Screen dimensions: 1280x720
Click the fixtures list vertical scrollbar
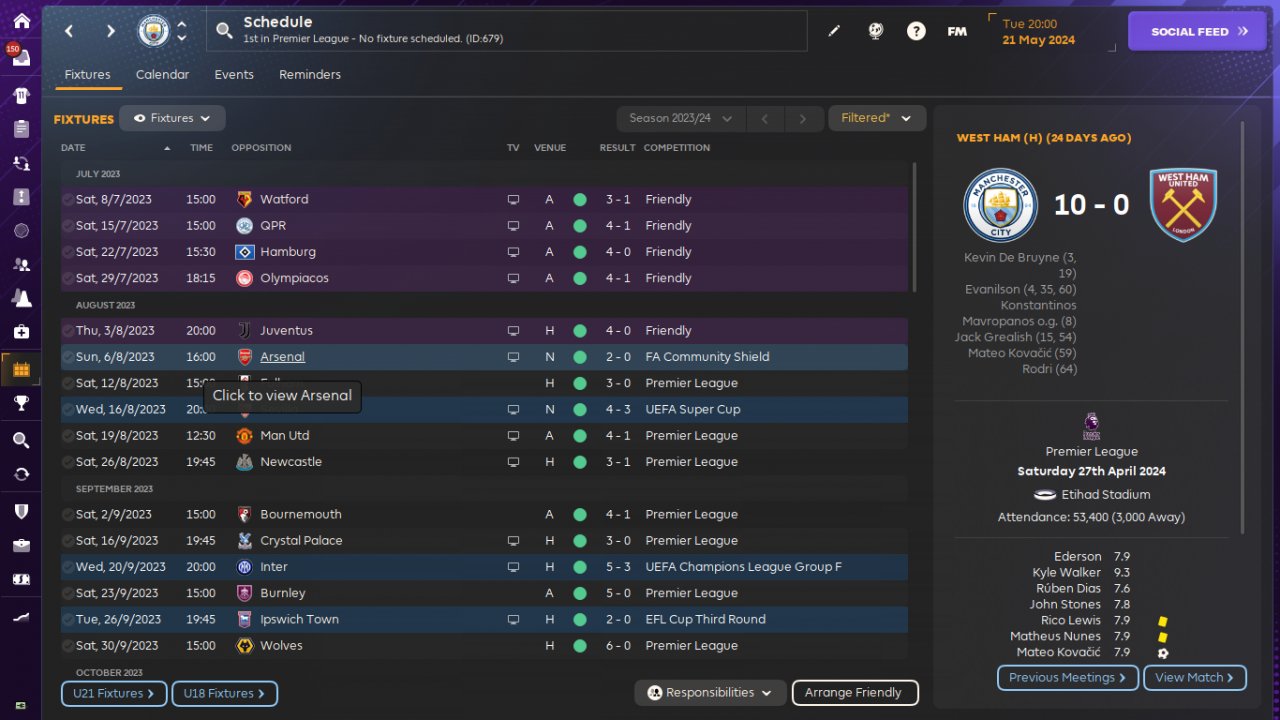tap(914, 228)
